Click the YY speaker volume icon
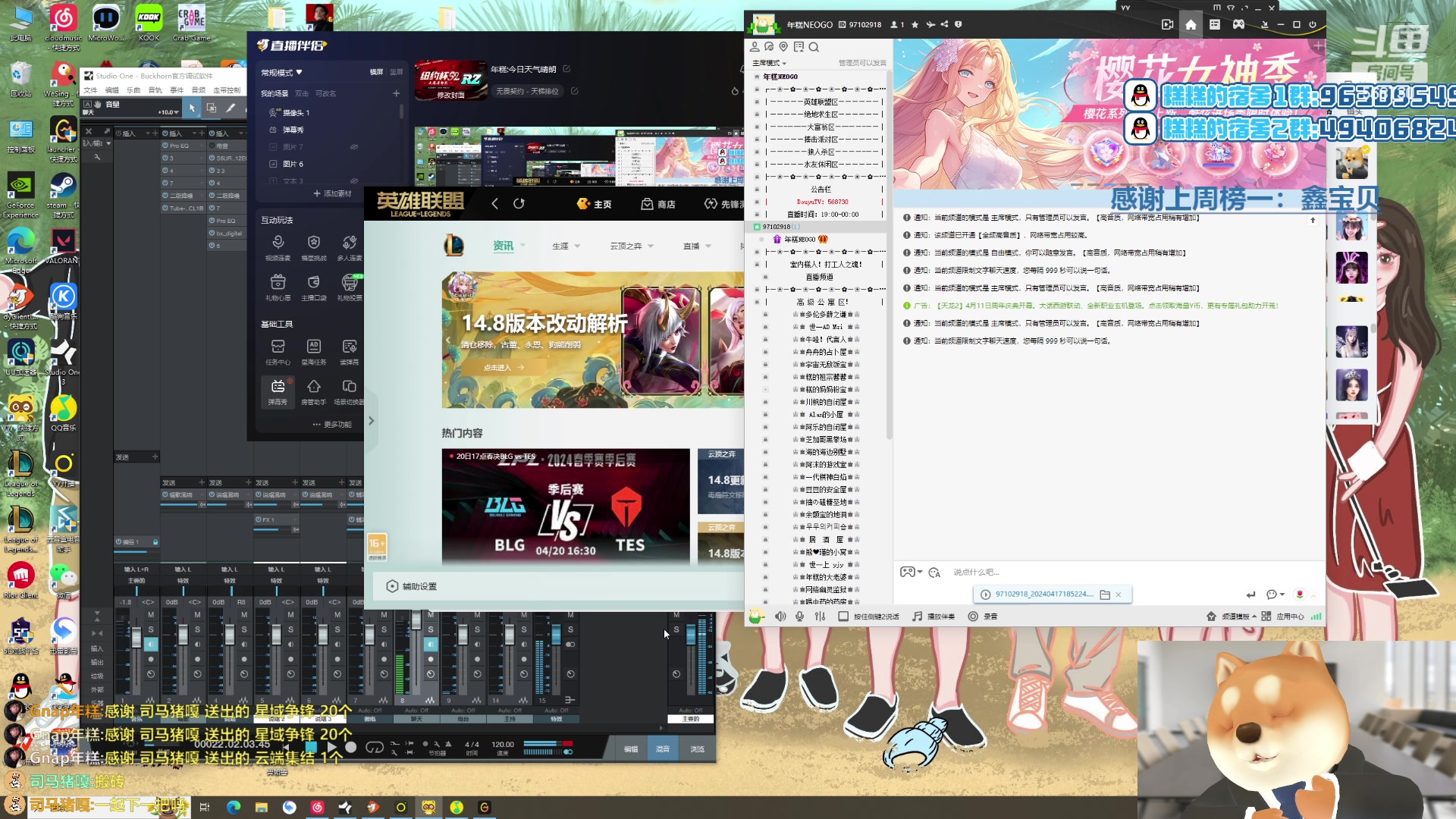The image size is (1456, 819). pyautogui.click(x=780, y=617)
